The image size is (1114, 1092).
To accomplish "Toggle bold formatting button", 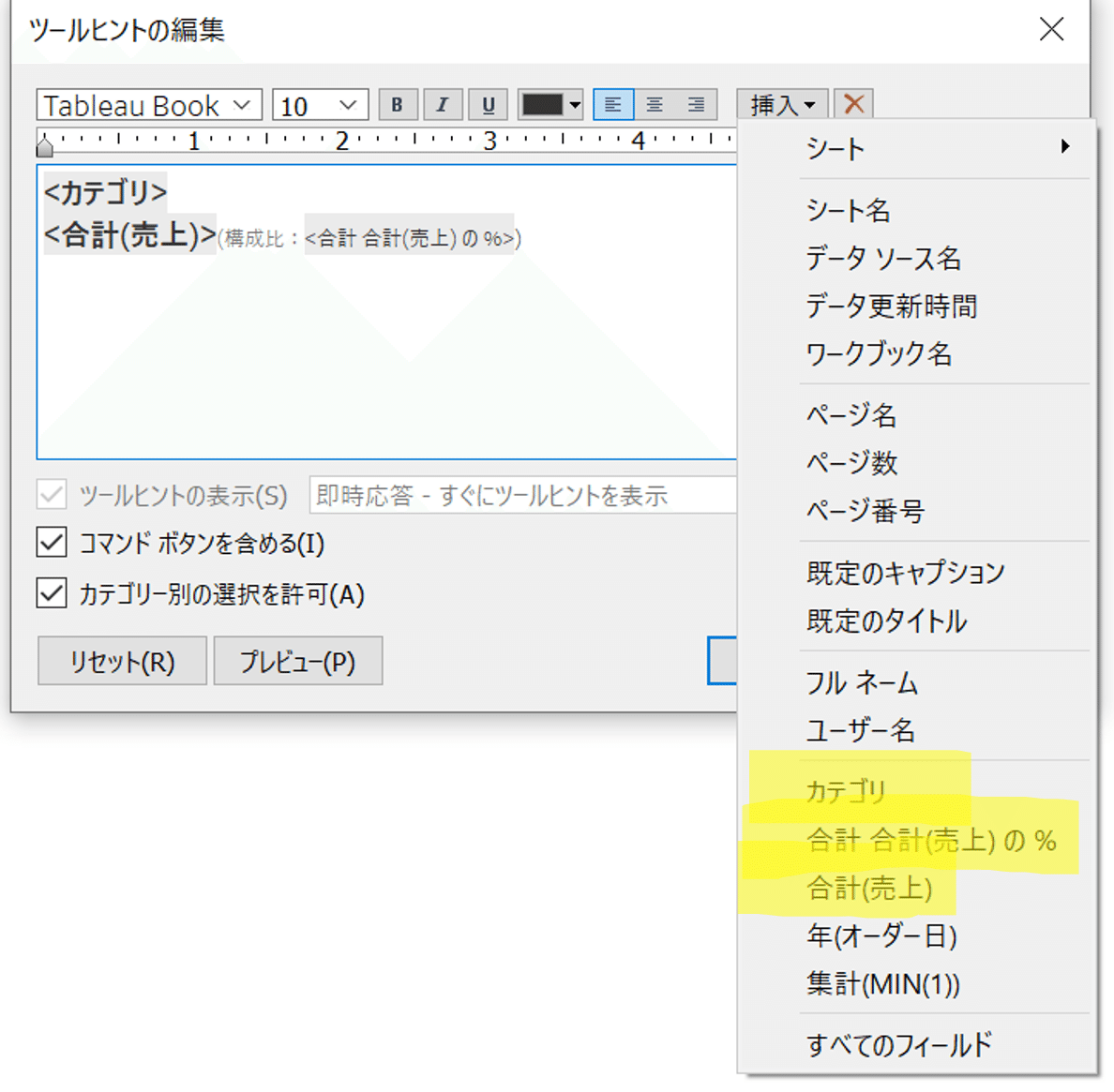I will 398,105.
